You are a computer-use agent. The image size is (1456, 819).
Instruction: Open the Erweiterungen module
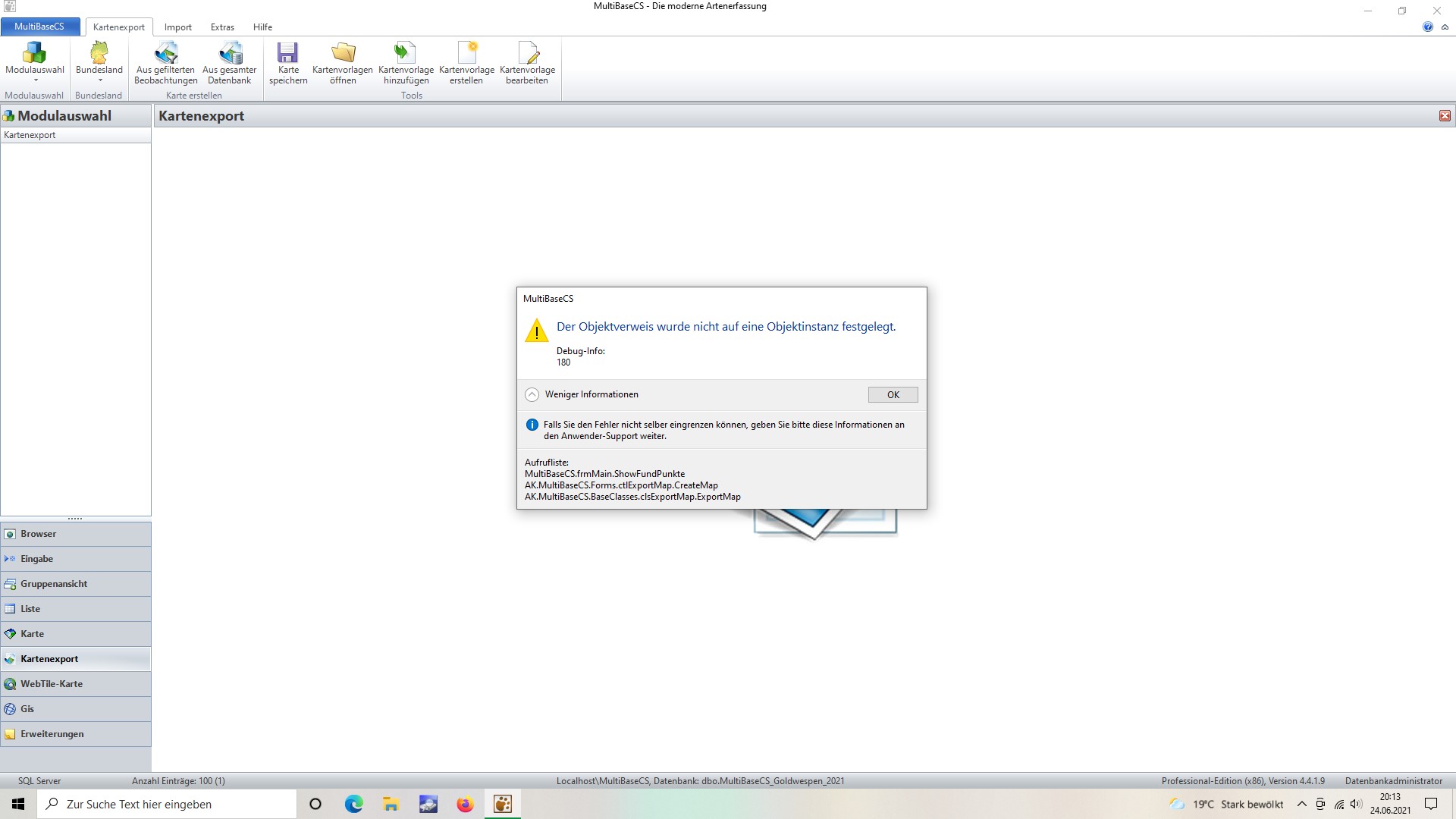[x=76, y=734]
